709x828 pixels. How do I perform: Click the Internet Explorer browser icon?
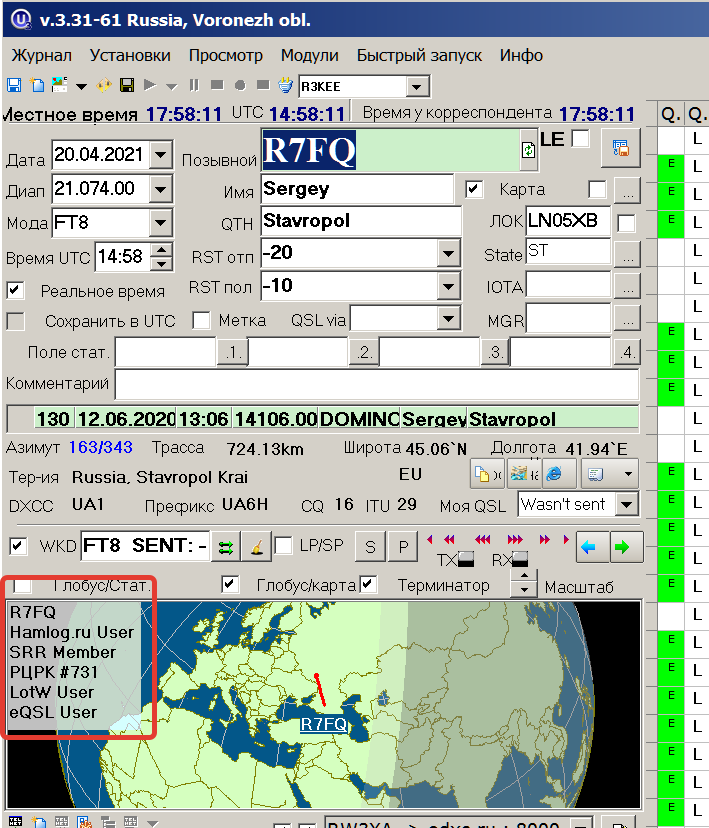coord(554,472)
